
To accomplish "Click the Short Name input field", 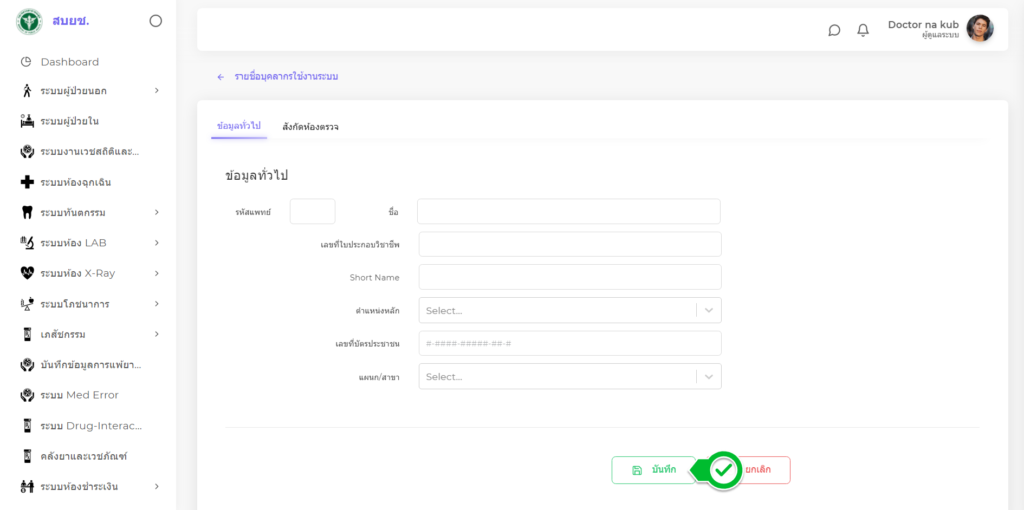I will (569, 277).
